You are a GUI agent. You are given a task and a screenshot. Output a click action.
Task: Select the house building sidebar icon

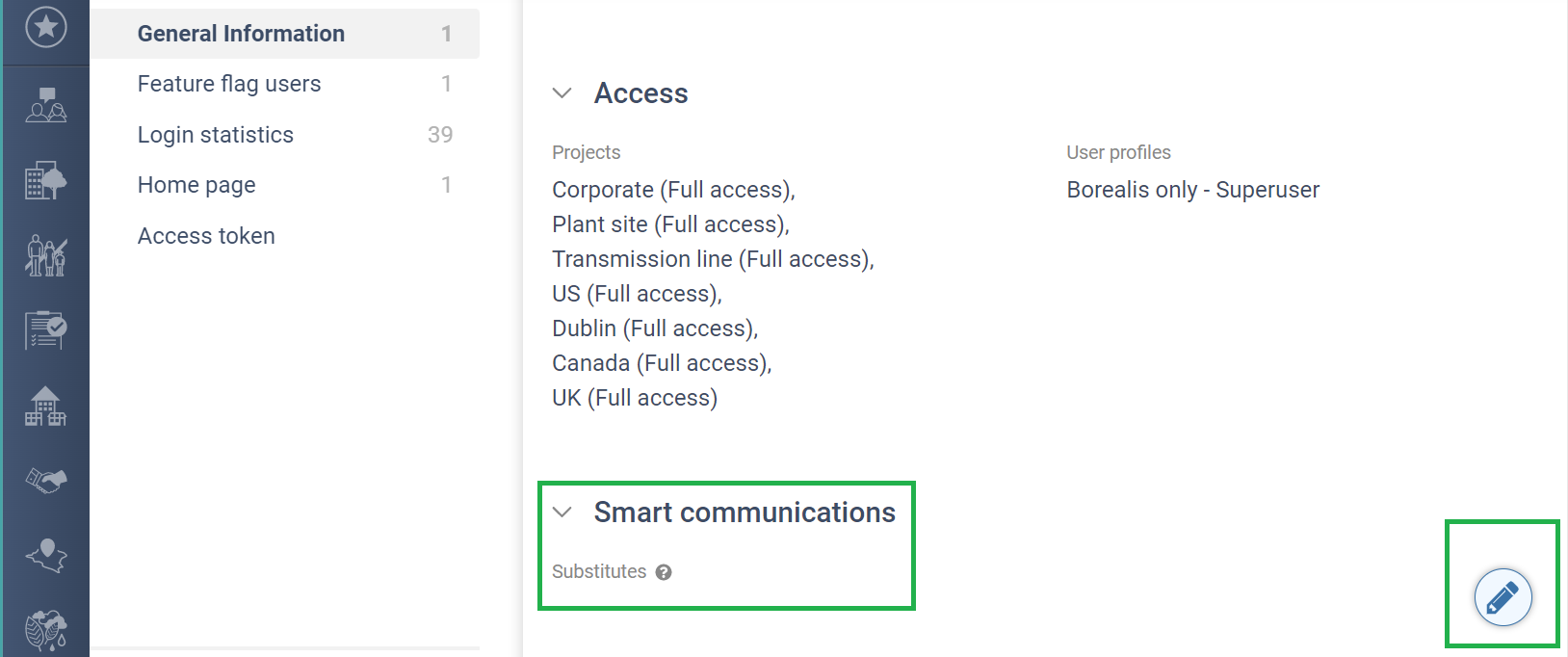(45, 406)
